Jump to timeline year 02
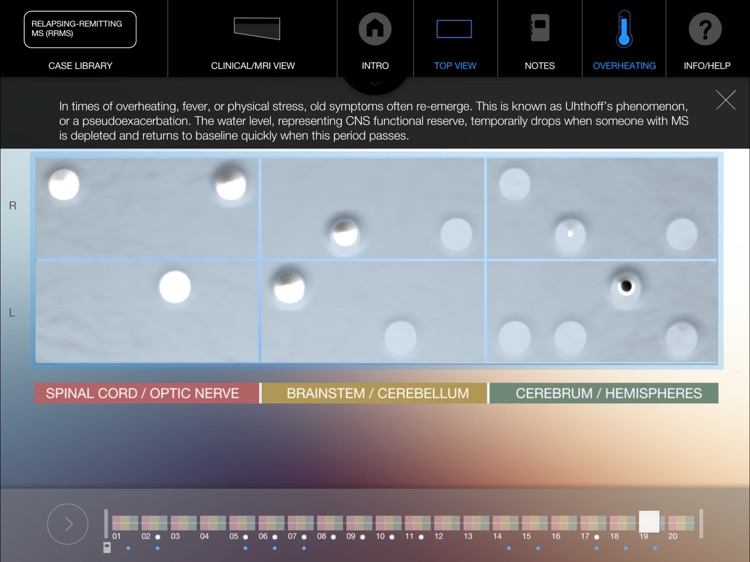Screen dimensions: 750x562 [x=154, y=523]
